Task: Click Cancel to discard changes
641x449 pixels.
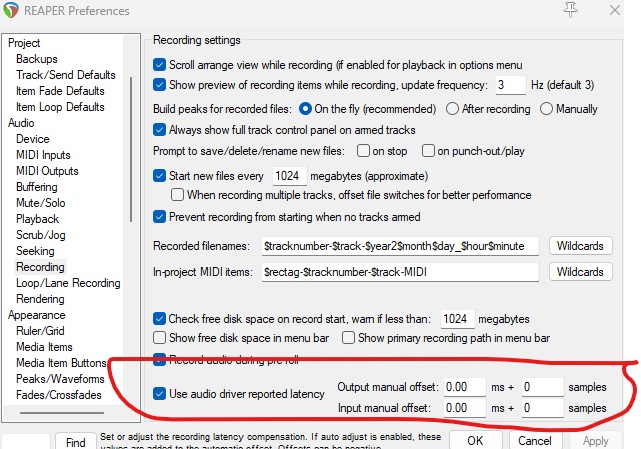Action: click(536, 440)
